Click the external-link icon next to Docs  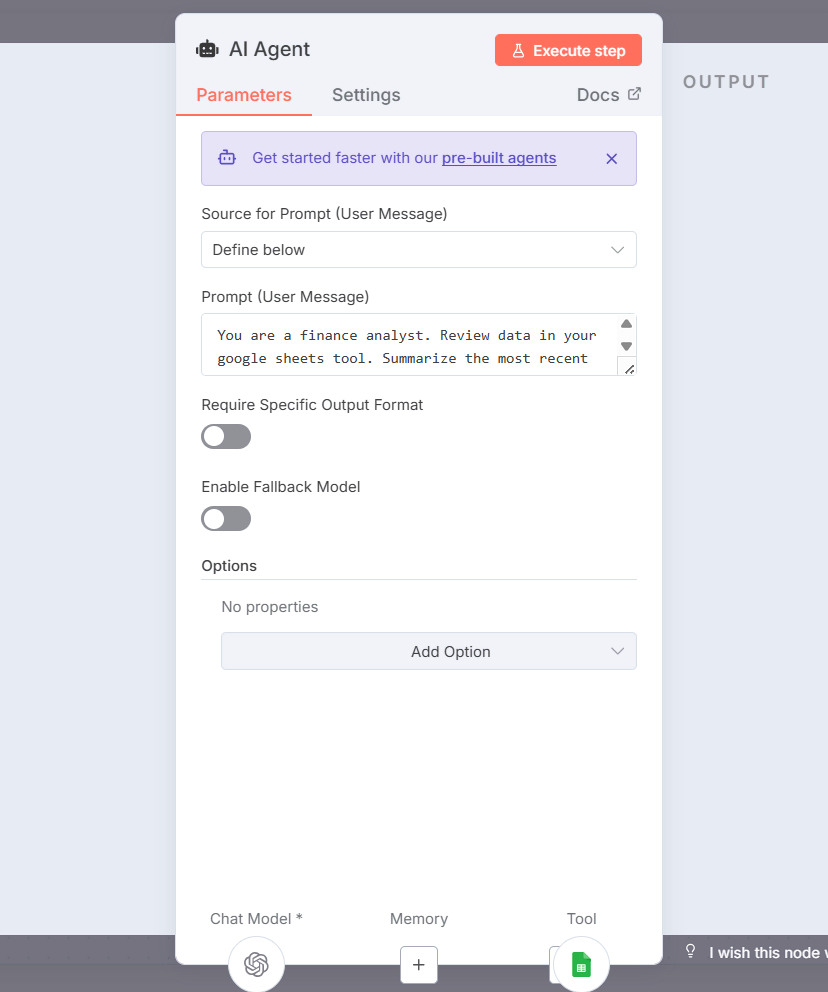point(634,93)
